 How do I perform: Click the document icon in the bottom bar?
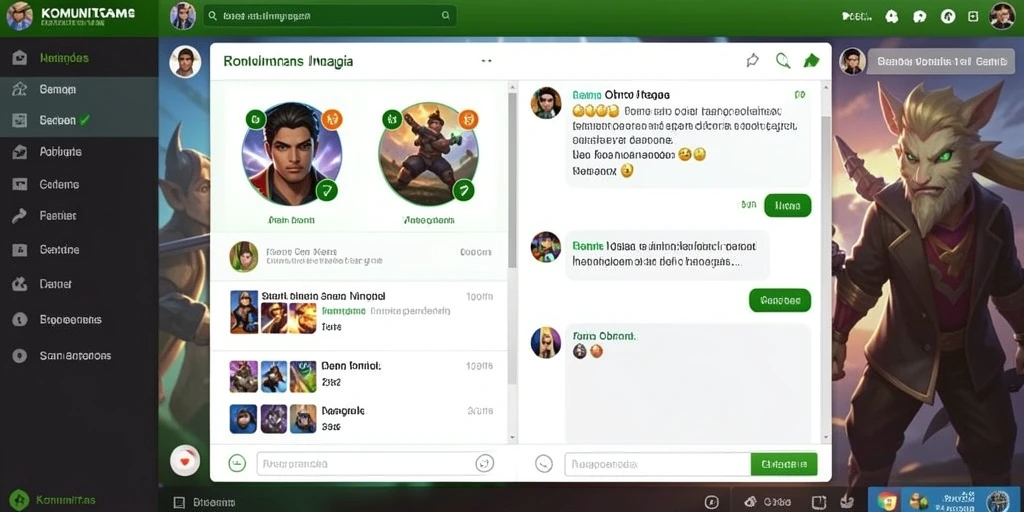click(x=179, y=503)
